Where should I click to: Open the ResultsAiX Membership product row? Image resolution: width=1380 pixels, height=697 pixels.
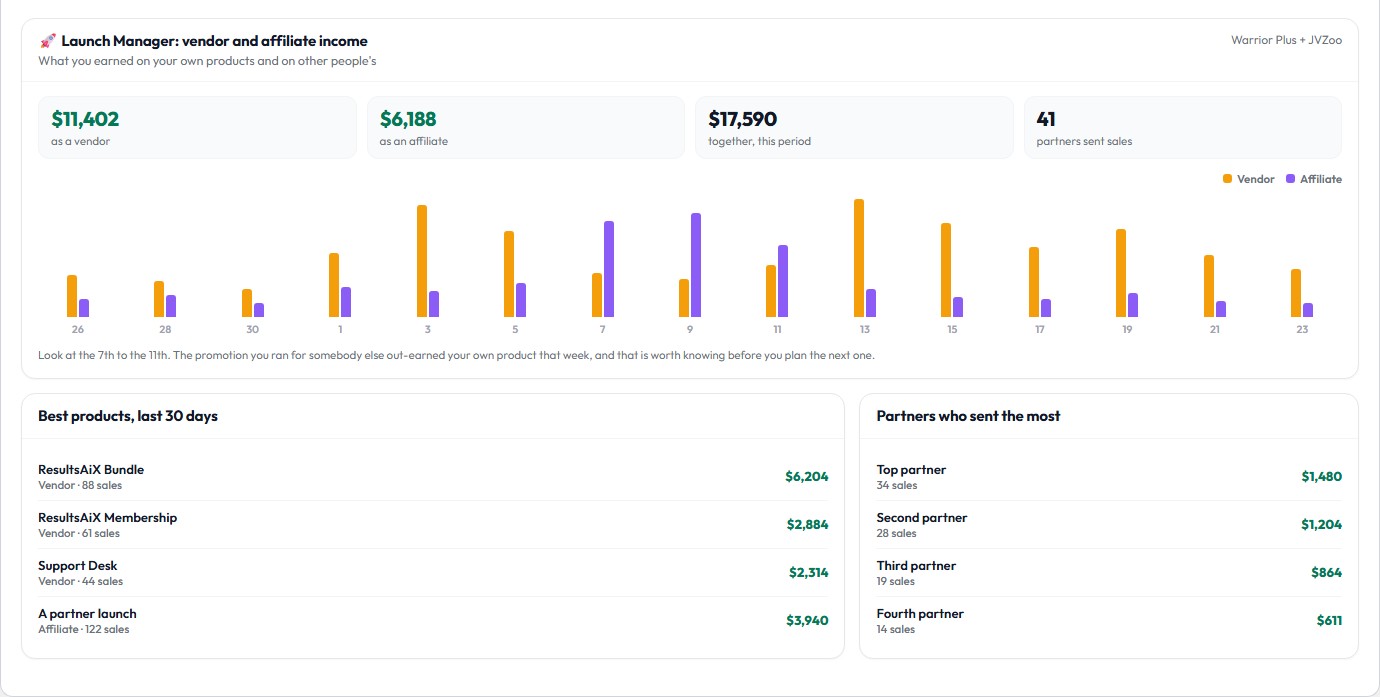[x=433, y=525]
